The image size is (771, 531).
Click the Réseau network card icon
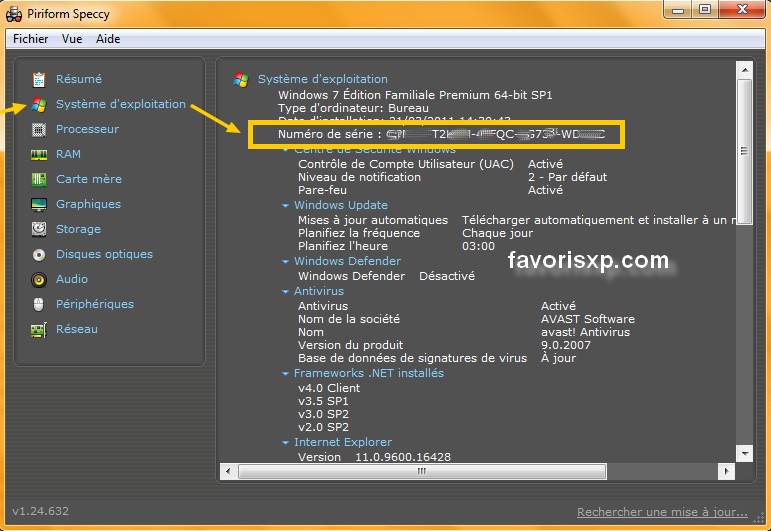click(x=39, y=329)
